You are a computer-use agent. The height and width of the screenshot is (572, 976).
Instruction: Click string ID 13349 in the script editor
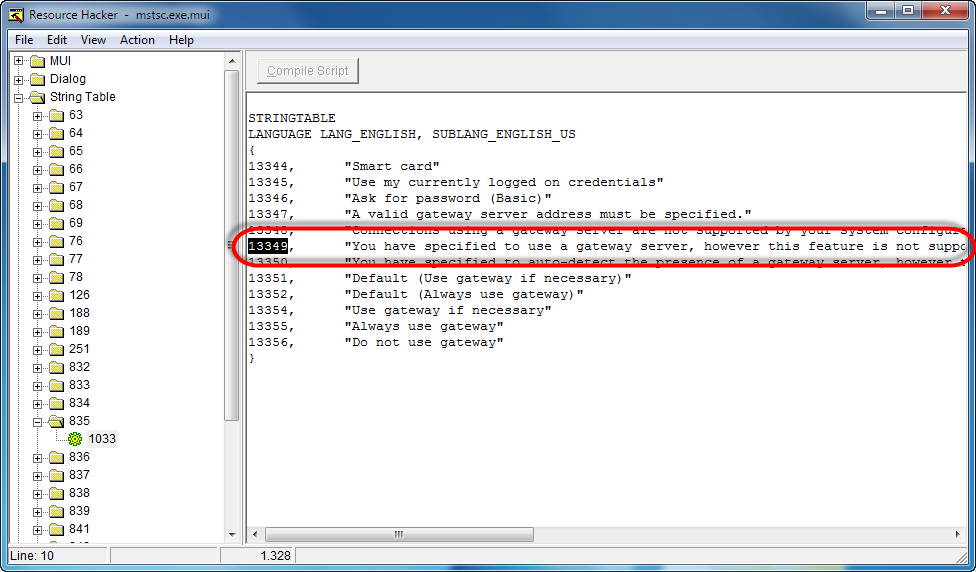tap(269, 246)
